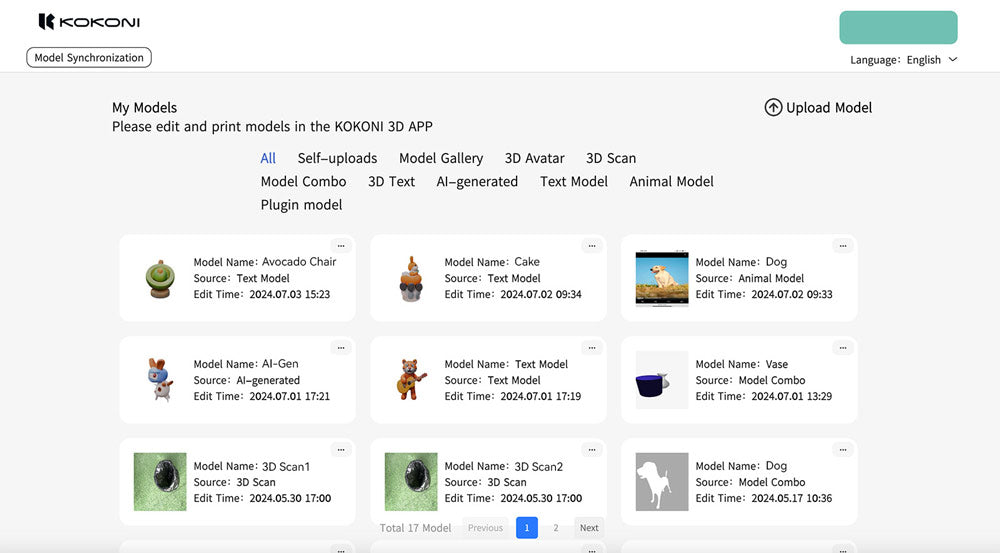Screen dimensions: 1000x553
Task: Open the Avocado Chair card's three-dot menu
Action: tap(341, 245)
